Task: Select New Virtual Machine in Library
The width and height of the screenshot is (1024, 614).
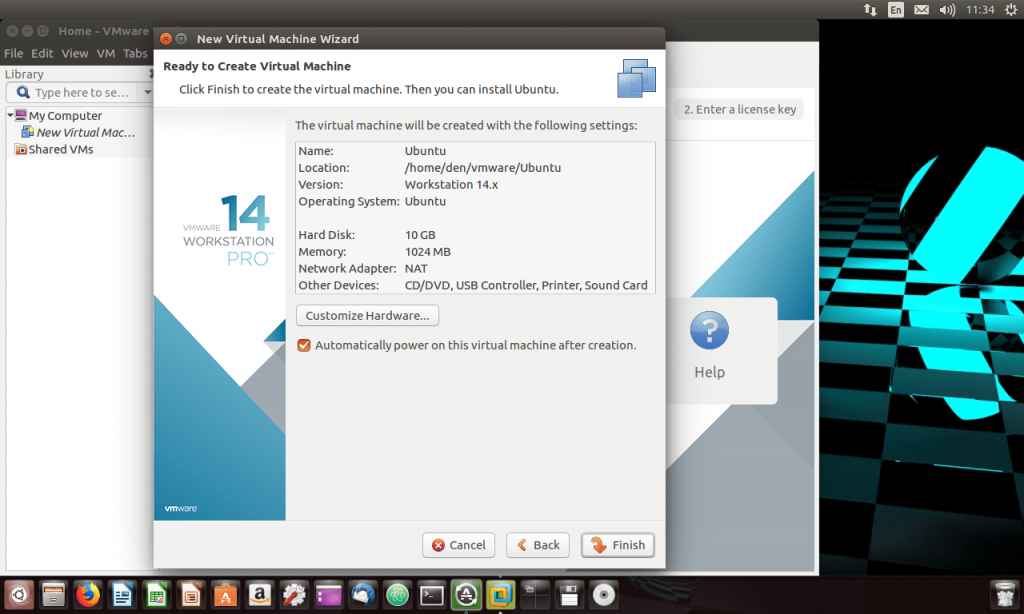Action: [x=85, y=132]
